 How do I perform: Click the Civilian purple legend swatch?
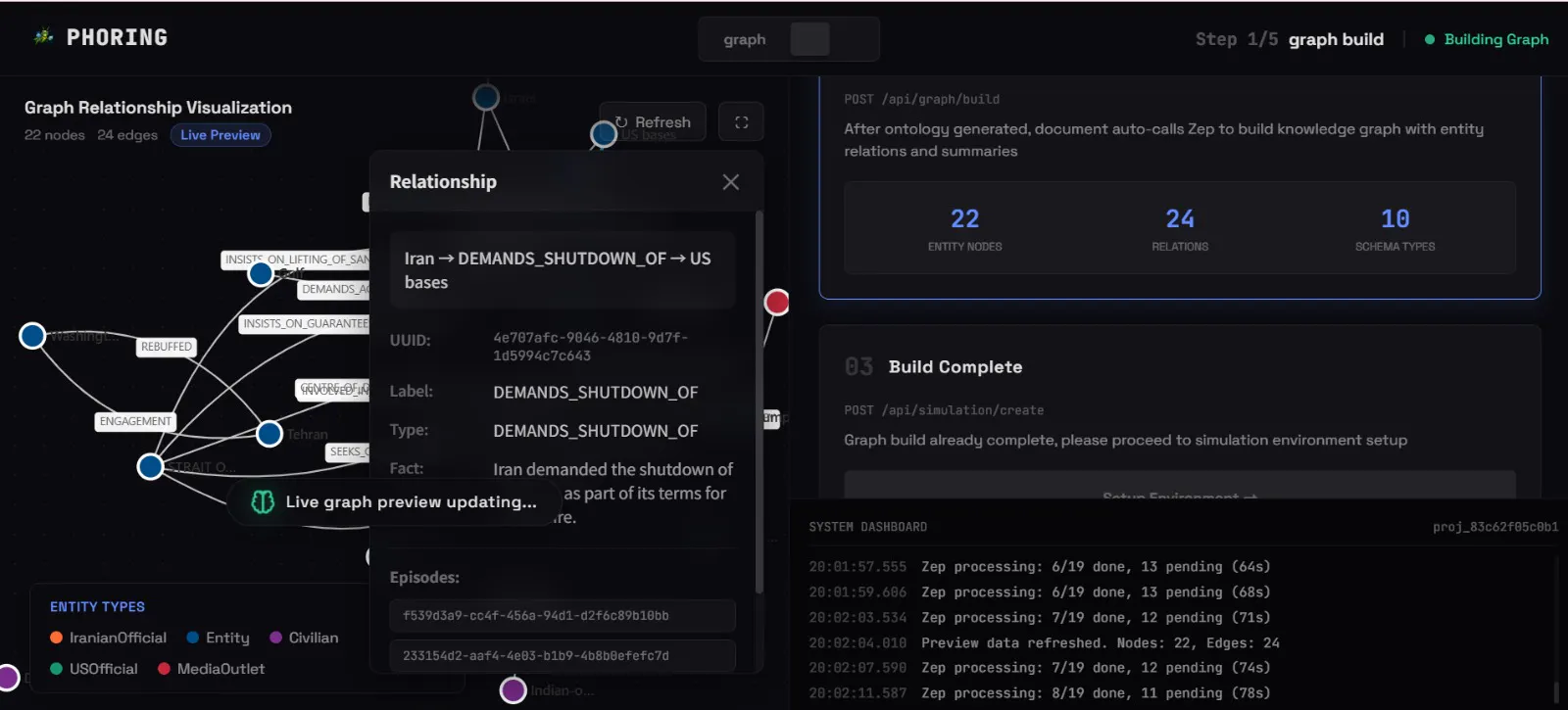(276, 638)
